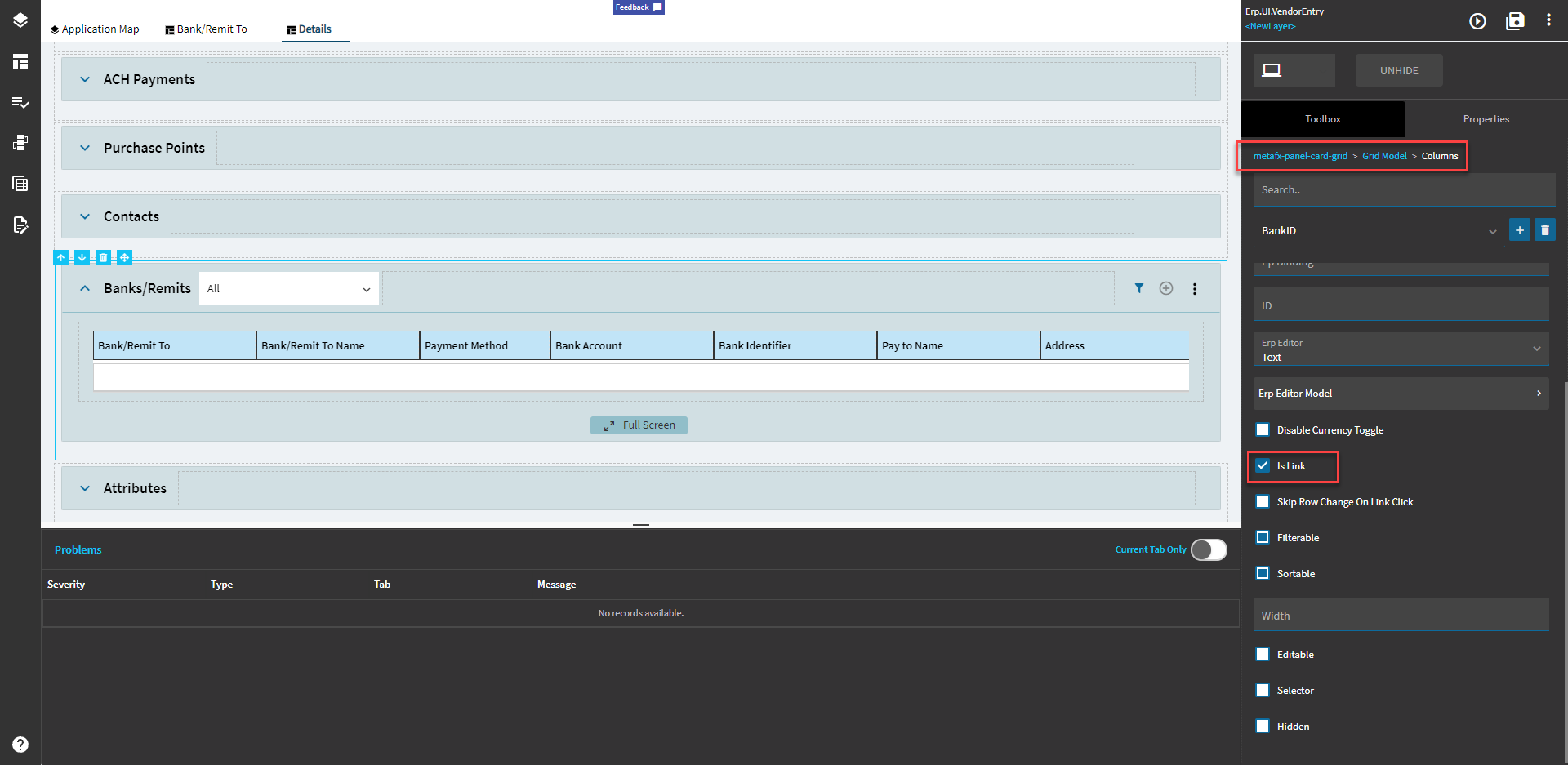Open the data flow icon in sidebar

click(20, 143)
